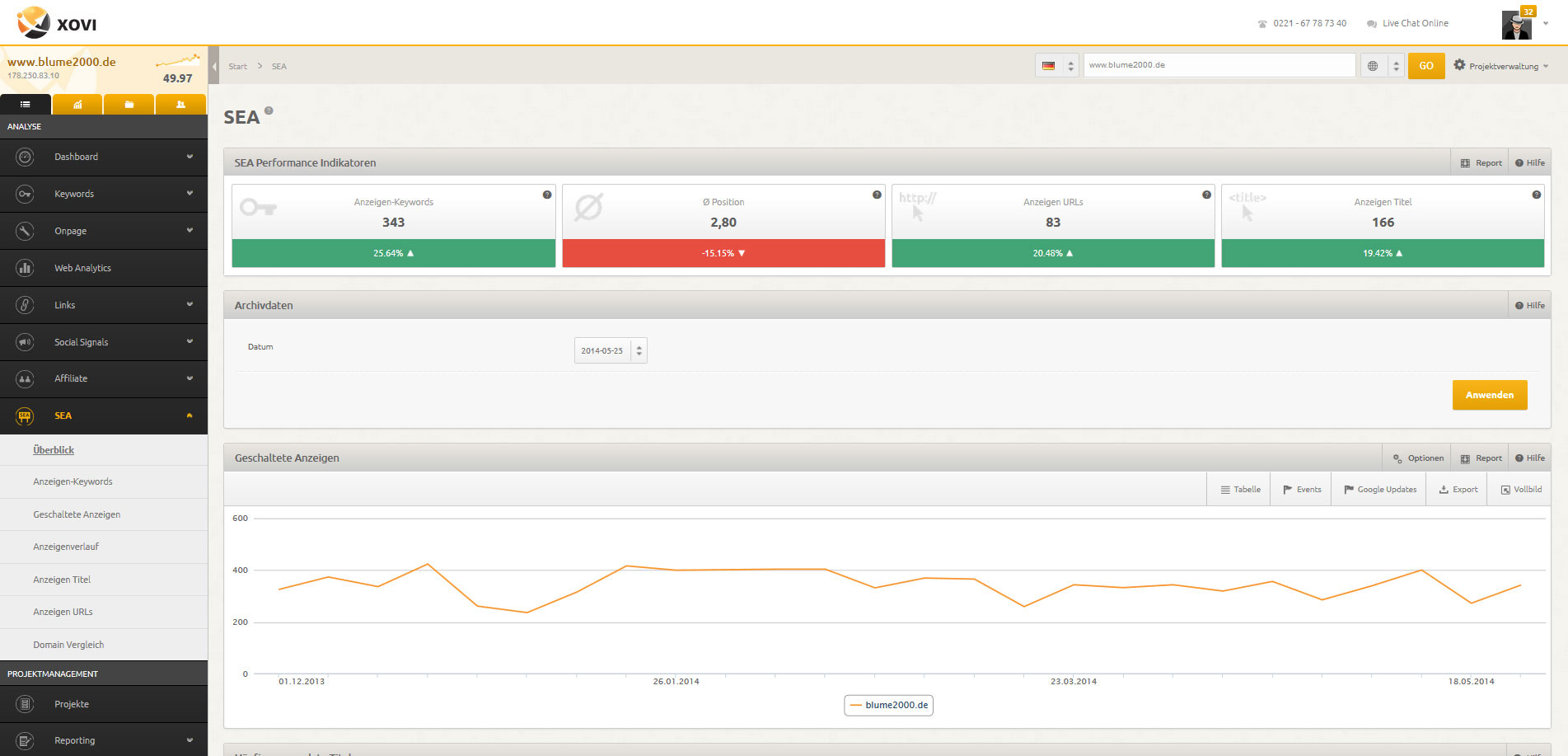Open Web Analytics section
The height and width of the screenshot is (756, 1568).
coord(104,268)
